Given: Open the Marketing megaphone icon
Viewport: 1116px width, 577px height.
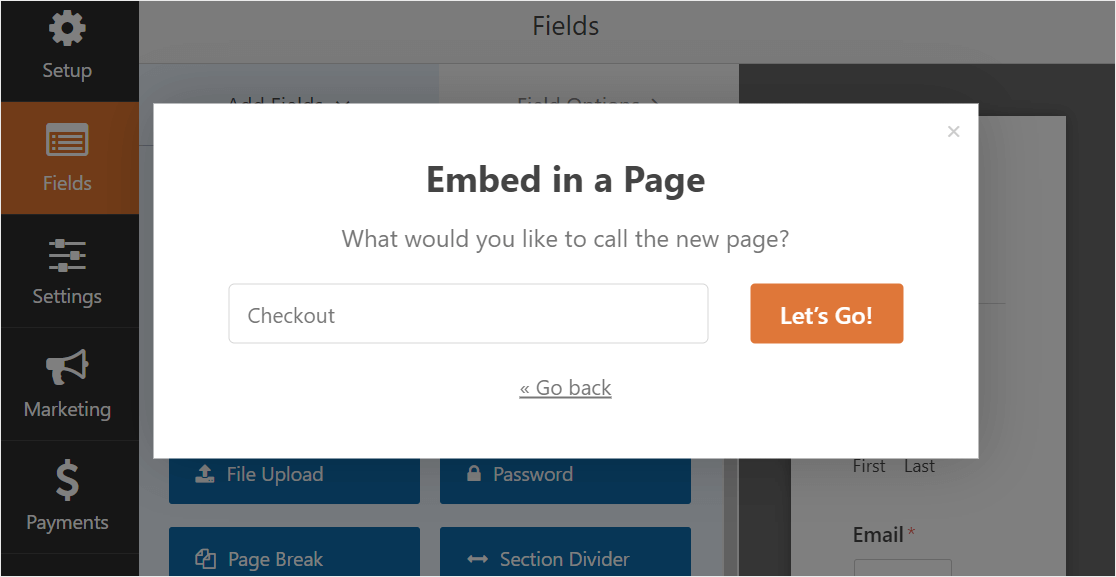Looking at the screenshot, I should (67, 367).
